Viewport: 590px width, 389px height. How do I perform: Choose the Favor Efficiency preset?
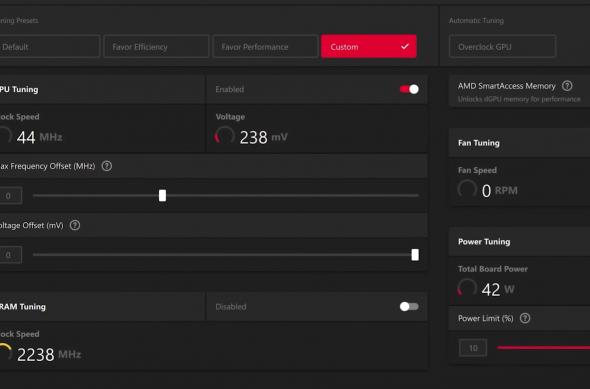pos(156,46)
